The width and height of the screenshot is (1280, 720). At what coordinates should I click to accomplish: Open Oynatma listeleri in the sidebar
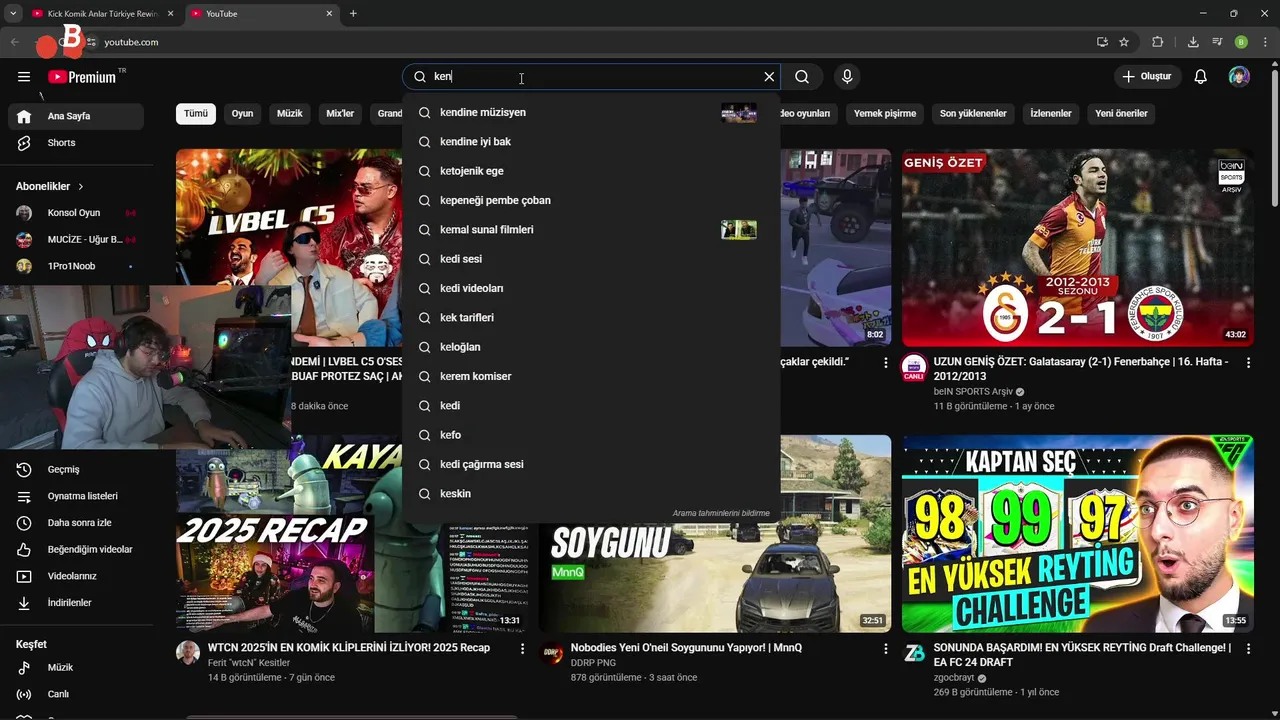point(77,496)
